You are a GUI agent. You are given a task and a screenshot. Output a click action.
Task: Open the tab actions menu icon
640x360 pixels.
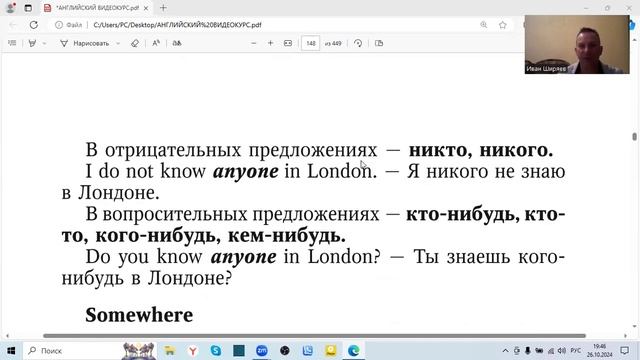pyautogui.click(x=28, y=8)
